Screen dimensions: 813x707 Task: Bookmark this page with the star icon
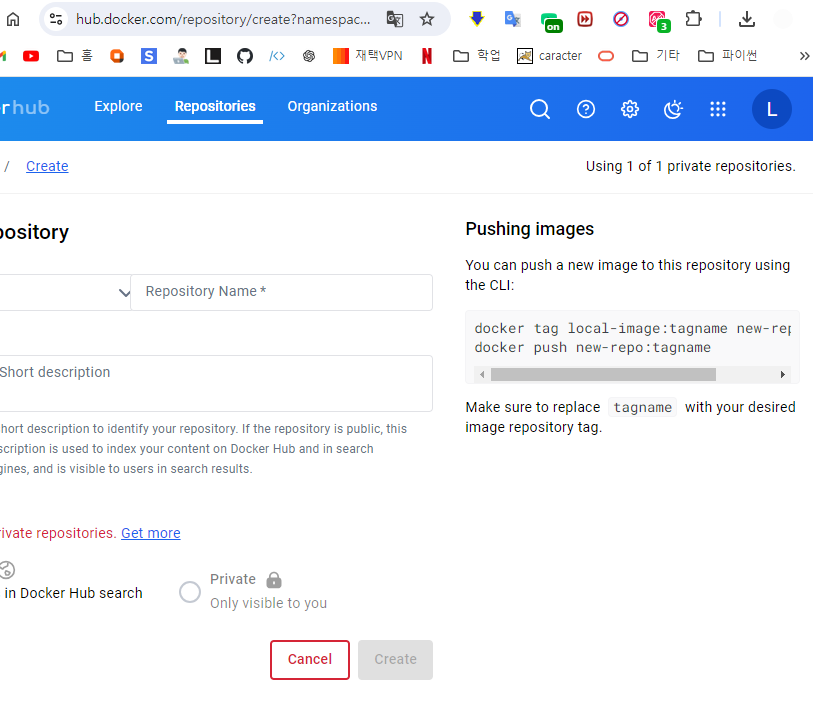[427, 20]
